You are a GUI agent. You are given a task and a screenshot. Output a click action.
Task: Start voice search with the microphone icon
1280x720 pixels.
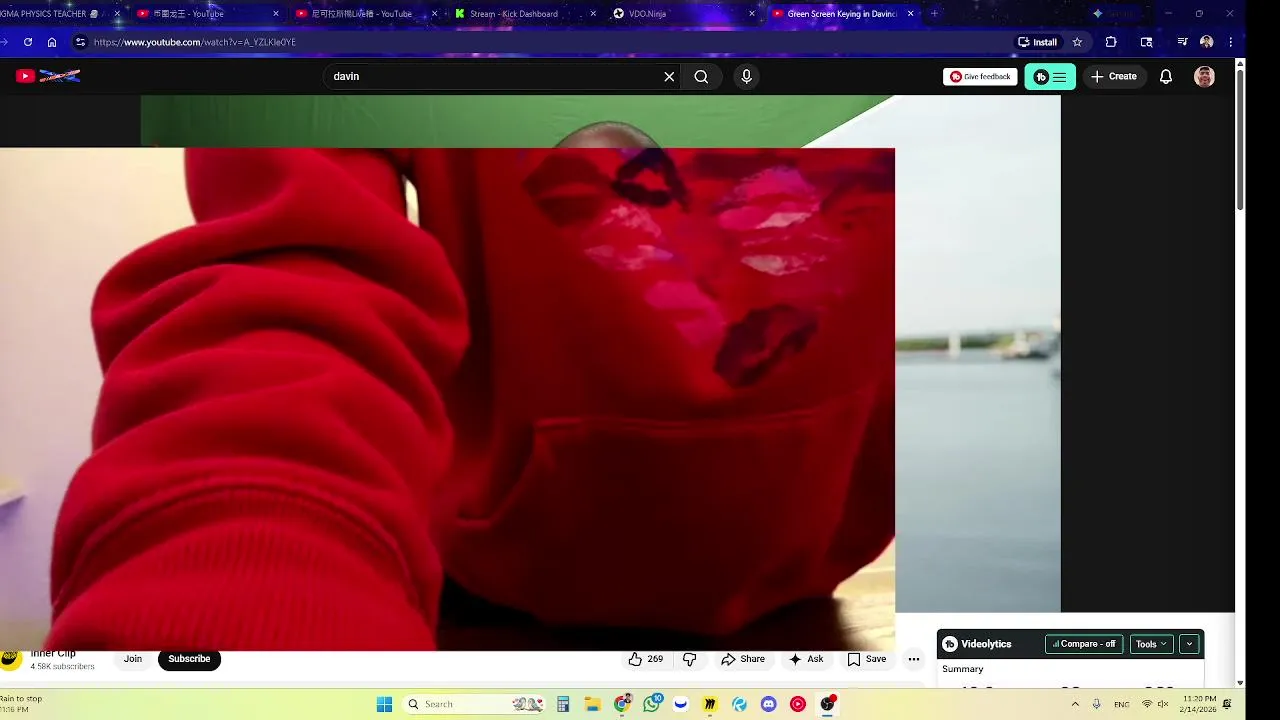pos(746,77)
